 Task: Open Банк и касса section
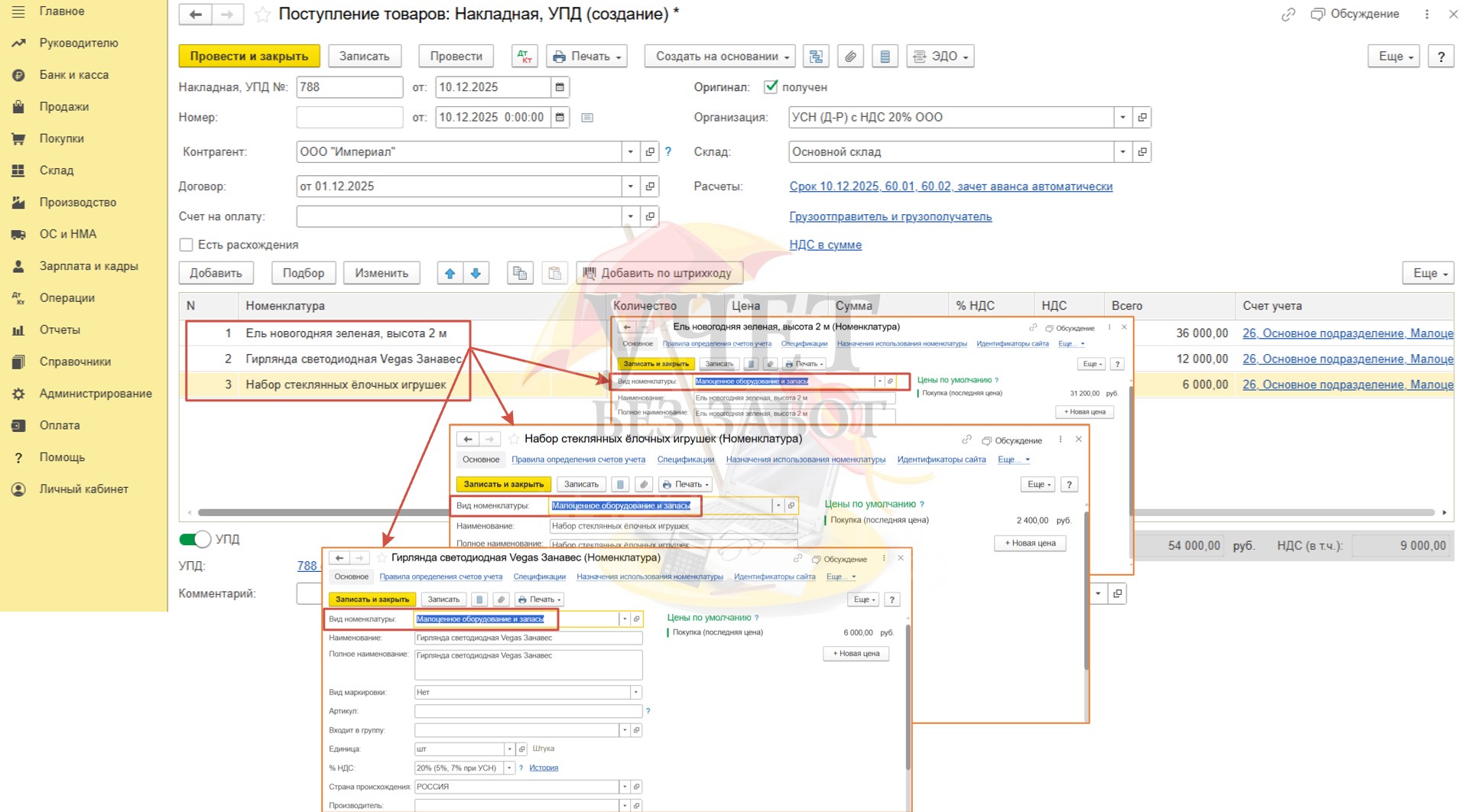pos(74,75)
